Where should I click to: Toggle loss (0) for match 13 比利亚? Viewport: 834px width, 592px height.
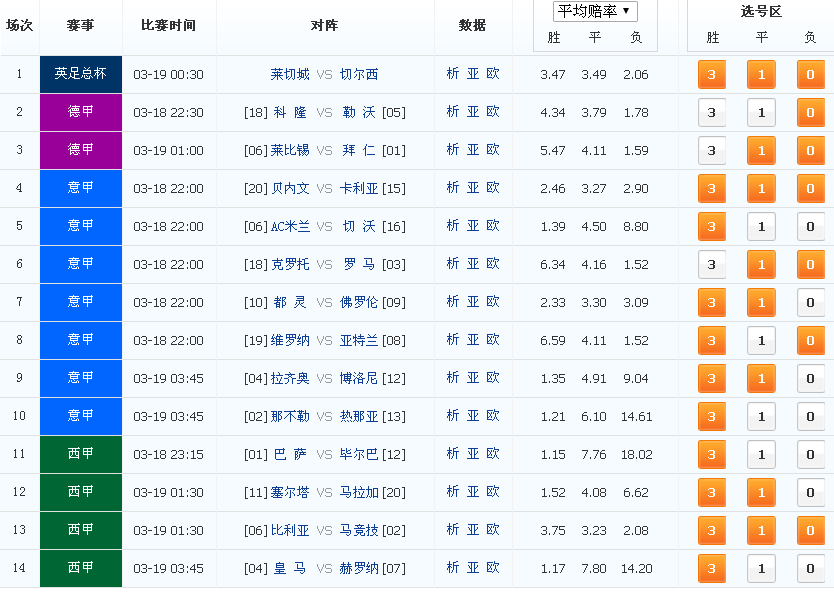pos(811,531)
